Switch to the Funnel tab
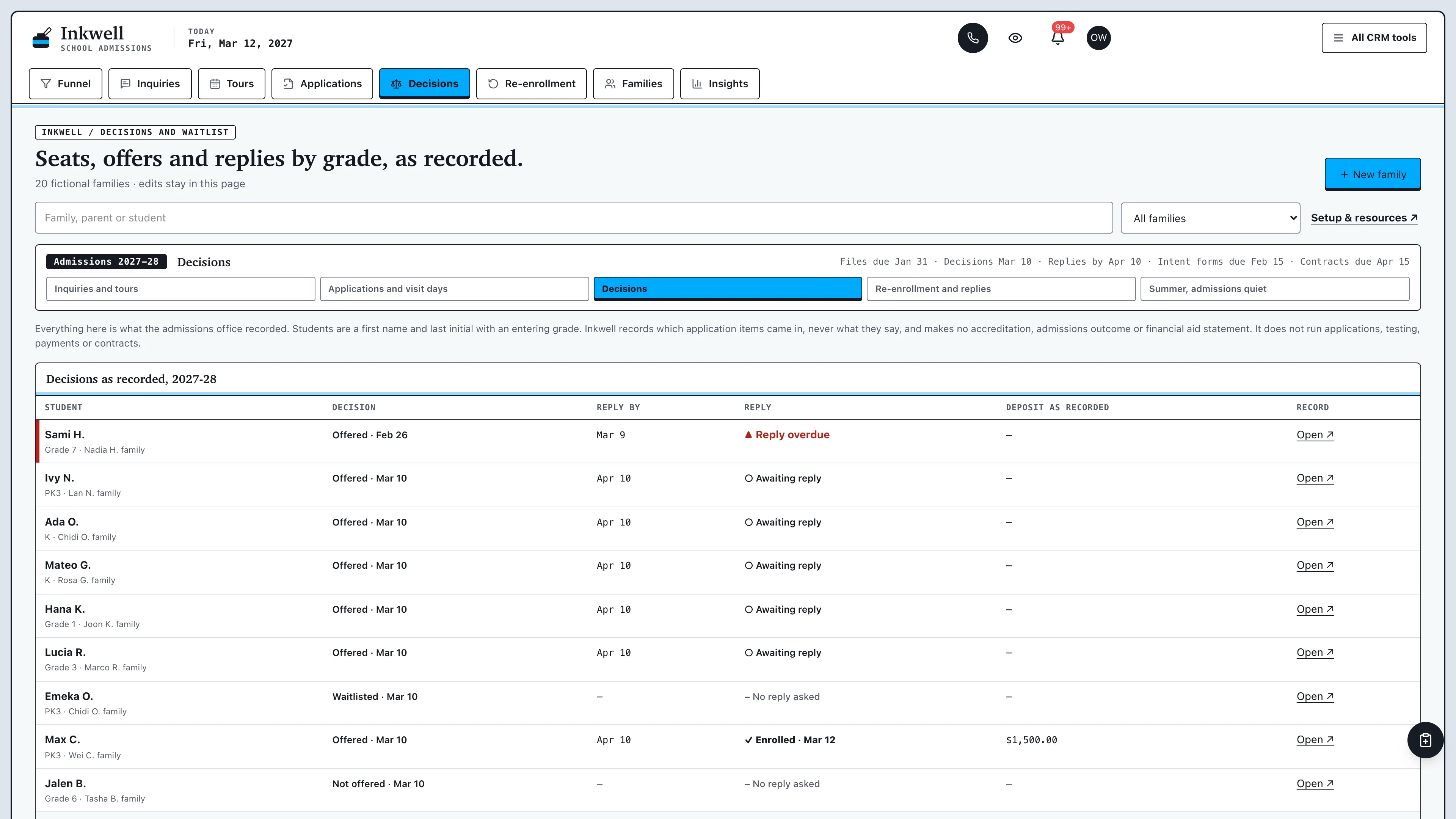Image resolution: width=1456 pixels, height=819 pixels. pos(66,84)
